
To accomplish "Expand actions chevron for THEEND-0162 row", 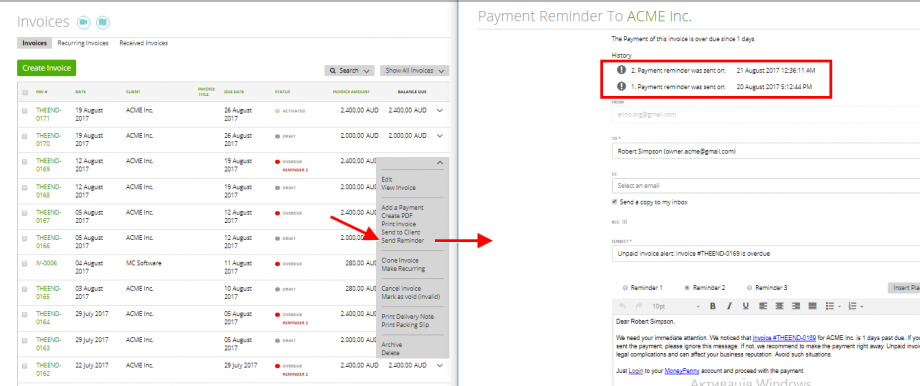I will pos(440,365).
